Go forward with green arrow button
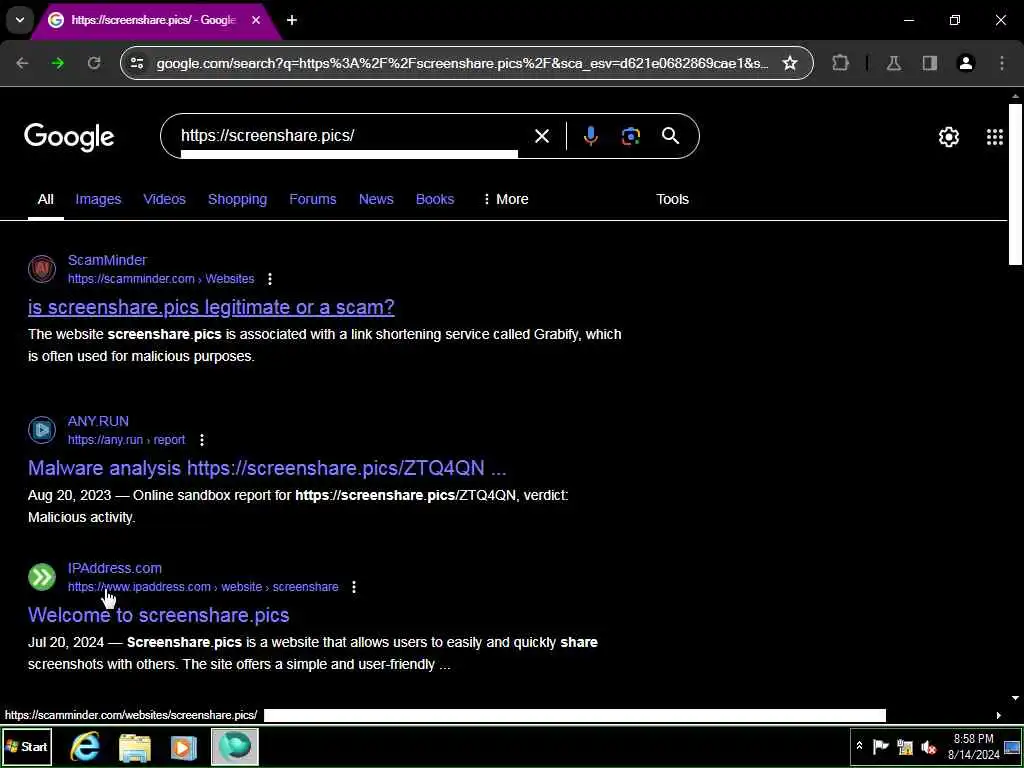 coord(58,63)
